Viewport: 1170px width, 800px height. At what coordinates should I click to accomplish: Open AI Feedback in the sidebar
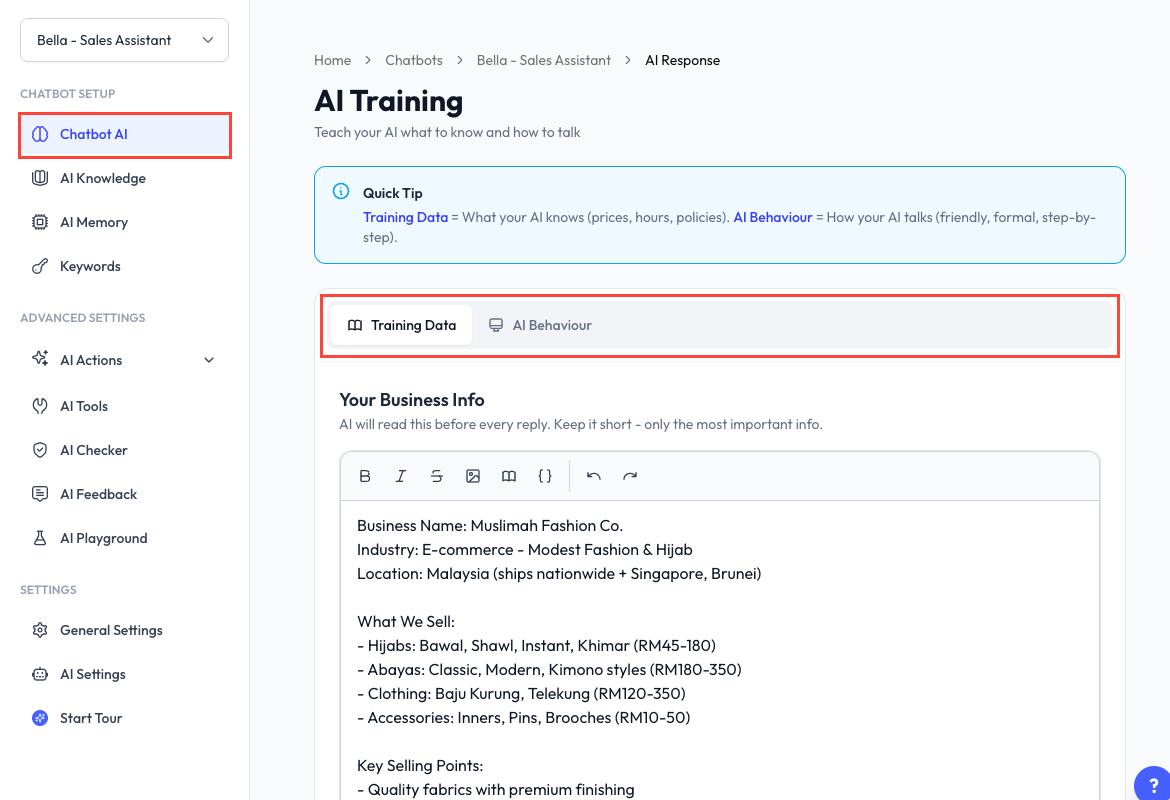(125, 494)
